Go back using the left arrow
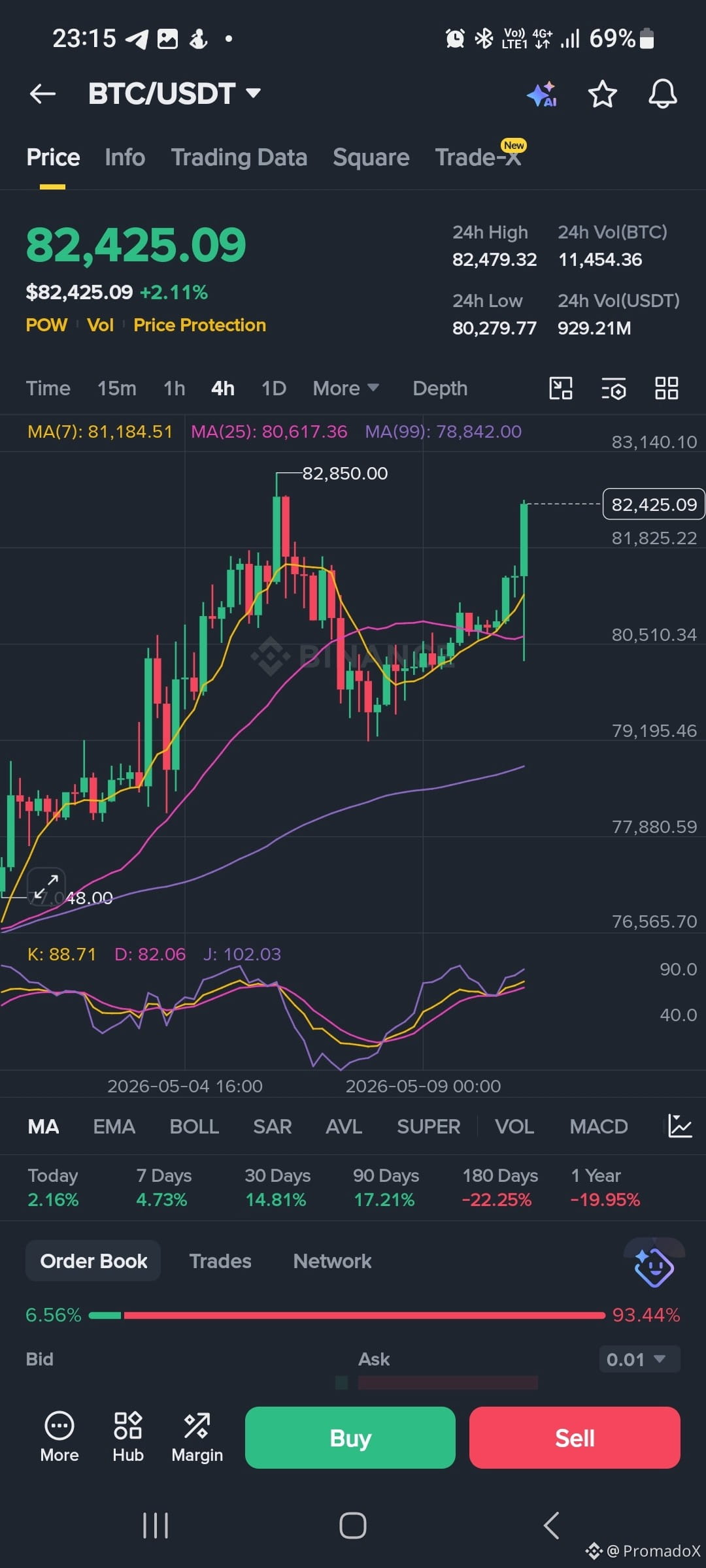This screenshot has height=1568, width=706. click(x=42, y=94)
